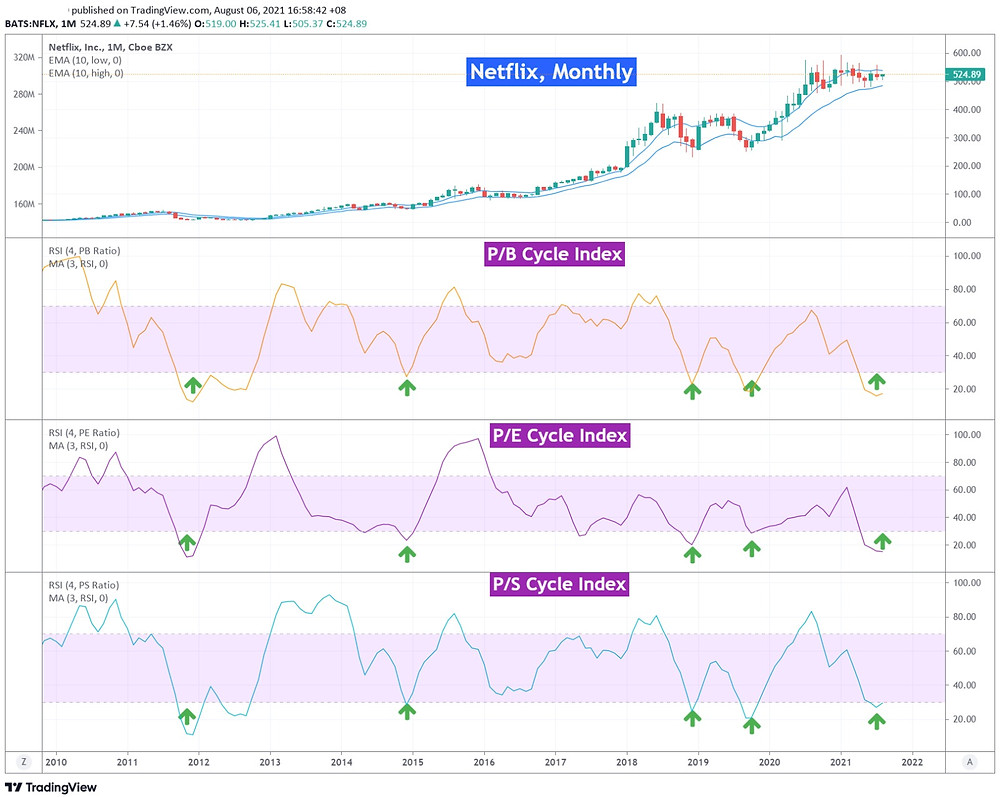This screenshot has width=1000, height=797.
Task: Click the 'Netflix, Monthly' chart title label
Action: click(x=551, y=71)
